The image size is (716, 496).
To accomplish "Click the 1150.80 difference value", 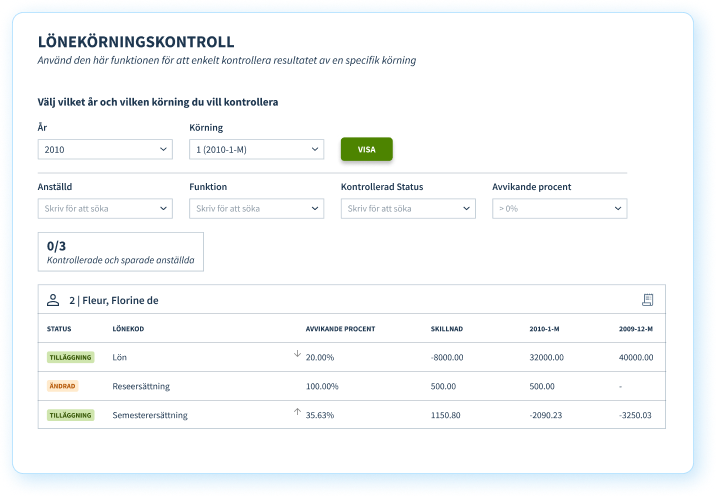I will click(446, 415).
